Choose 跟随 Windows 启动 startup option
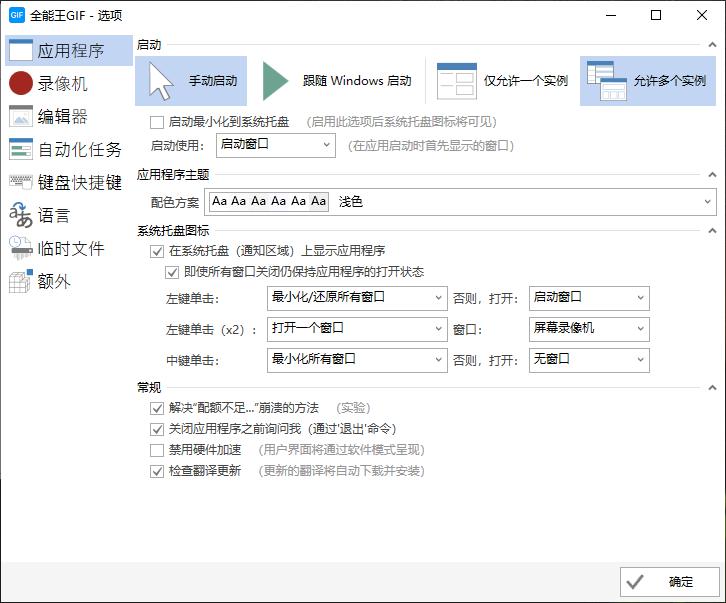 336,81
